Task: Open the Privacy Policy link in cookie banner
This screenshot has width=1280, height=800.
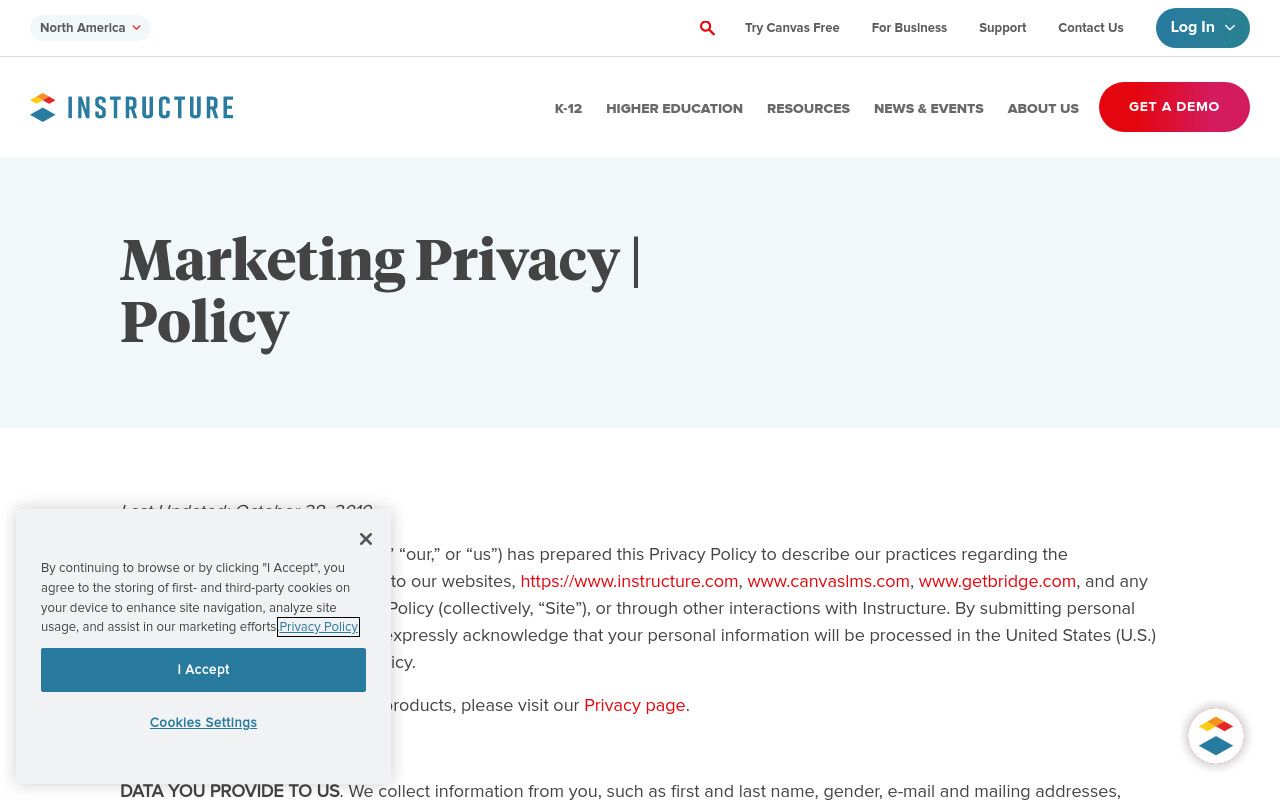Action: [x=319, y=627]
